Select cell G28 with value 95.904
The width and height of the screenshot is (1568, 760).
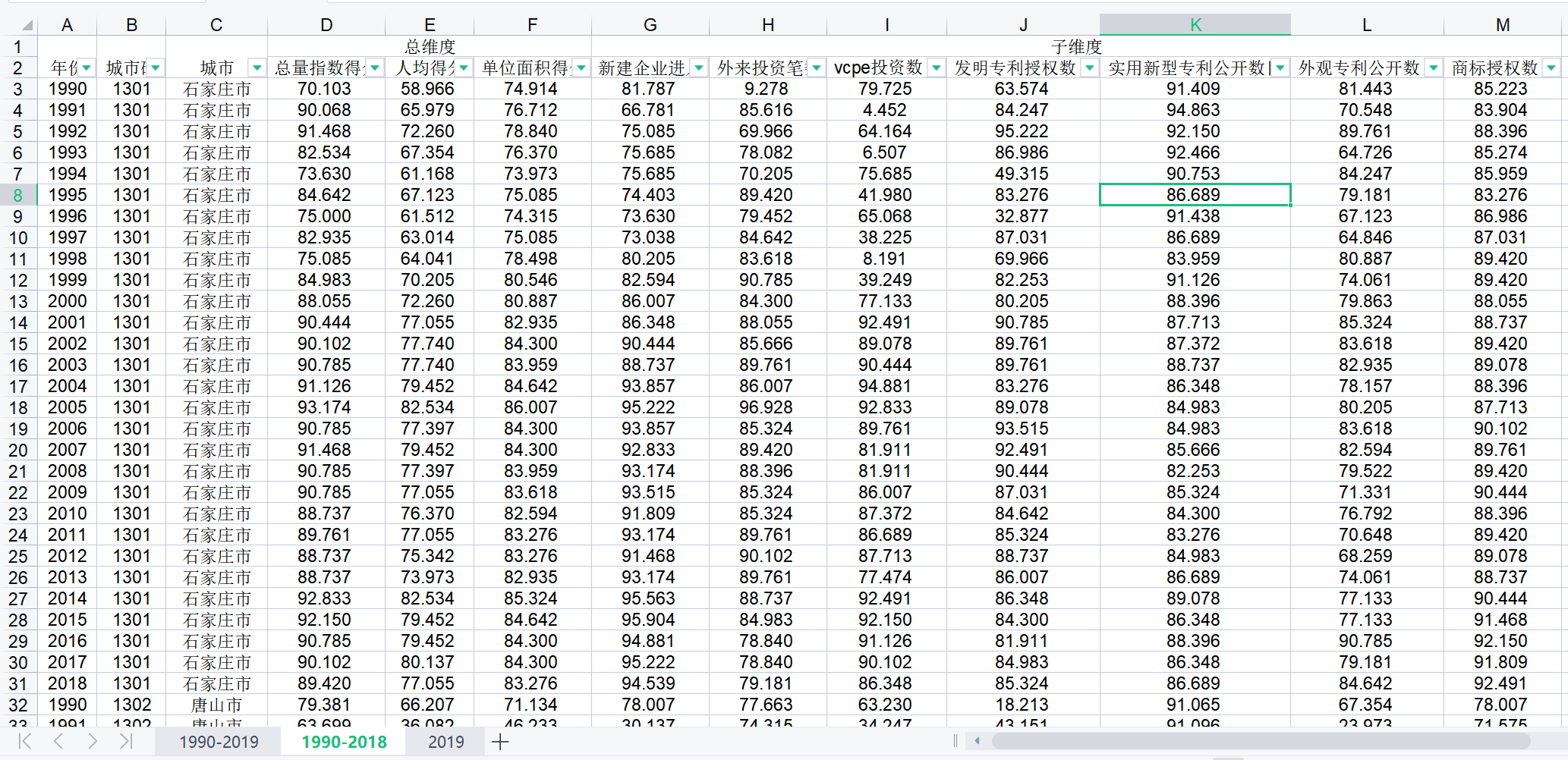650,620
